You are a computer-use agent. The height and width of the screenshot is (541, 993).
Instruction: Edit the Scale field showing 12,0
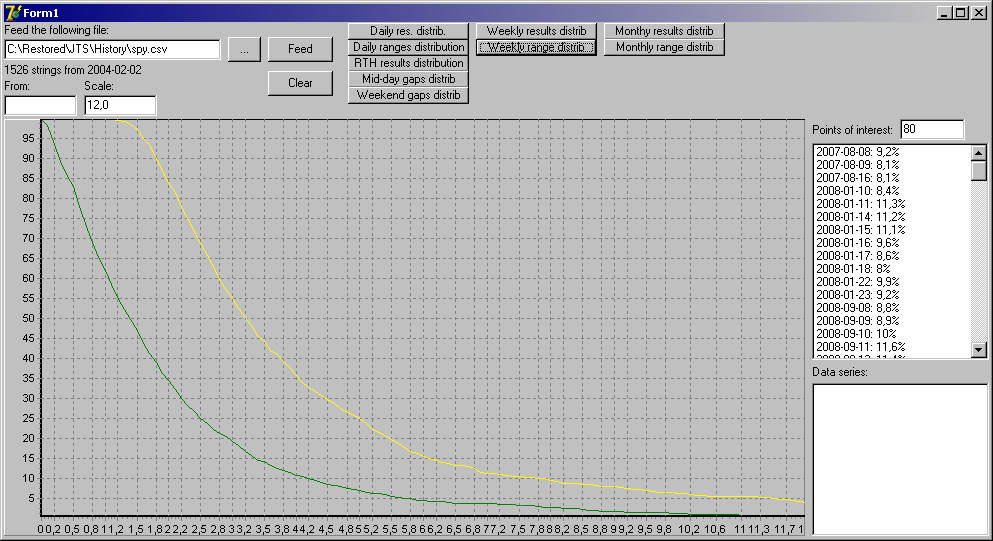(x=120, y=105)
